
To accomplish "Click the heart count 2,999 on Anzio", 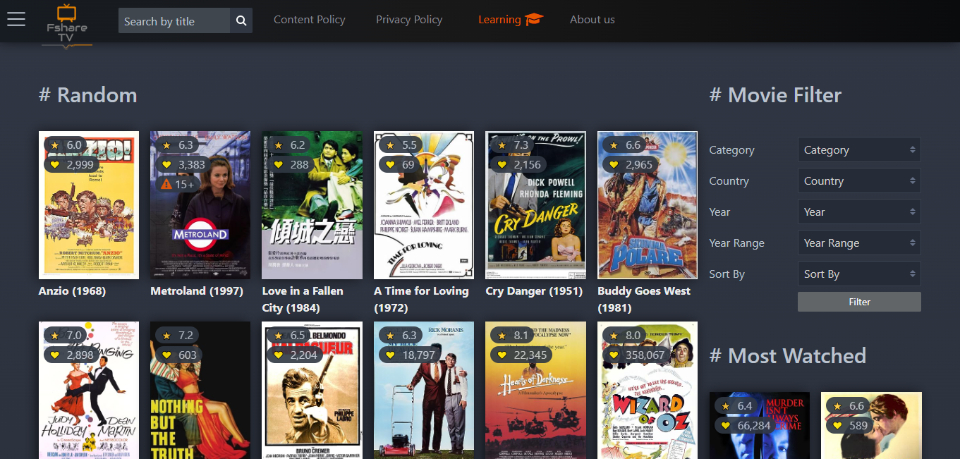I will point(72,165).
